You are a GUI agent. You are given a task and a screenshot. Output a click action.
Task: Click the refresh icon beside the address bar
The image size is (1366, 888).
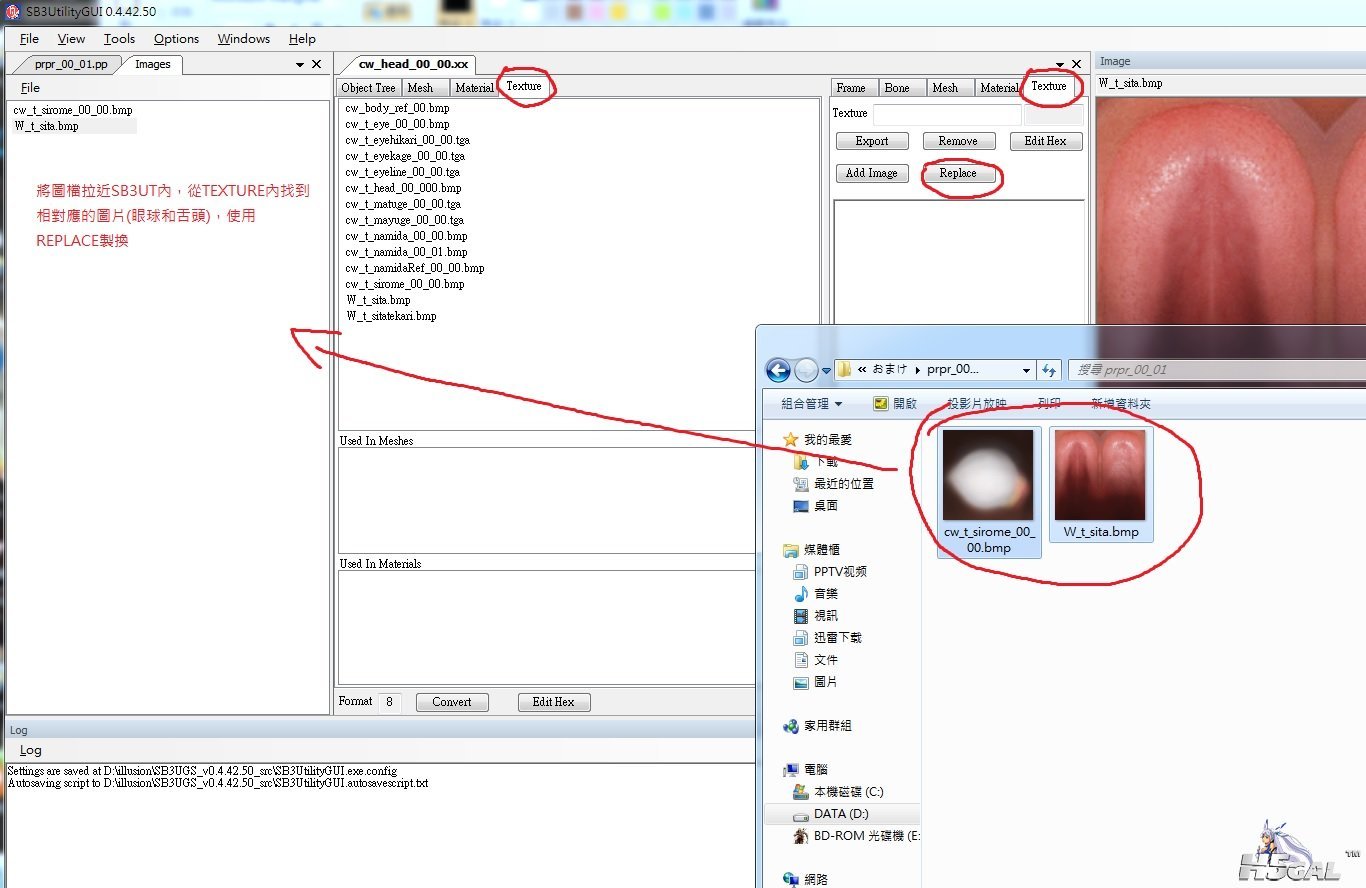click(1049, 370)
